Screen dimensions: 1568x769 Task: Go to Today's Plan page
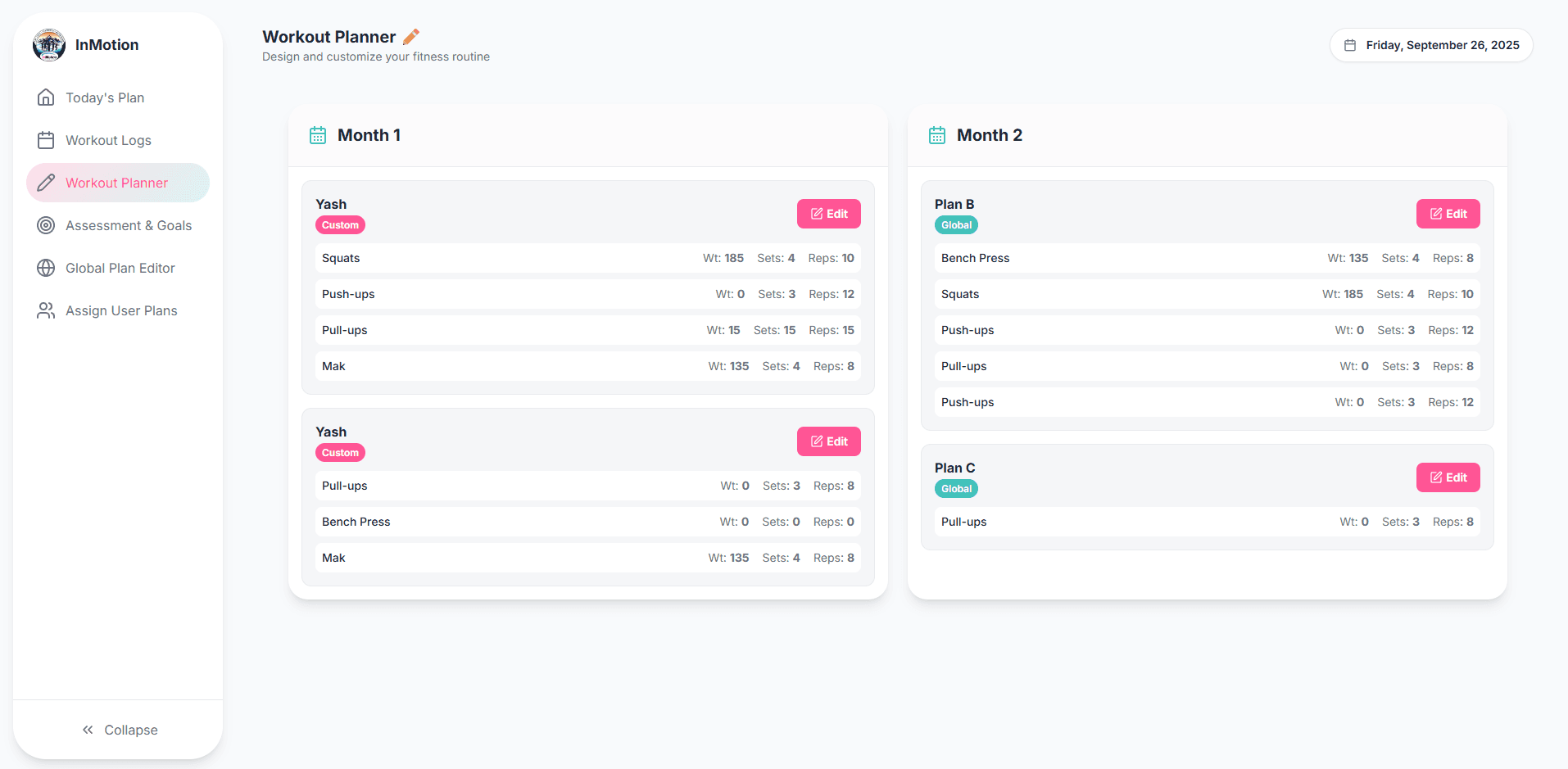tap(105, 97)
